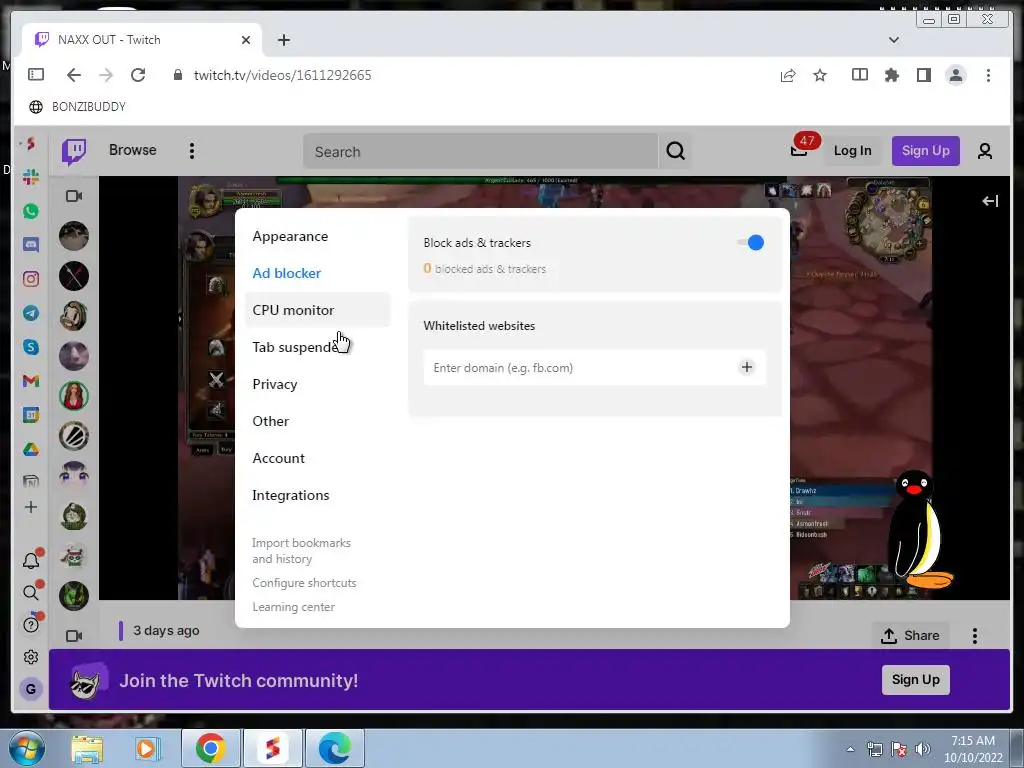1024x768 pixels.
Task: Click Browse in Twitch navigation
Action: (133, 150)
